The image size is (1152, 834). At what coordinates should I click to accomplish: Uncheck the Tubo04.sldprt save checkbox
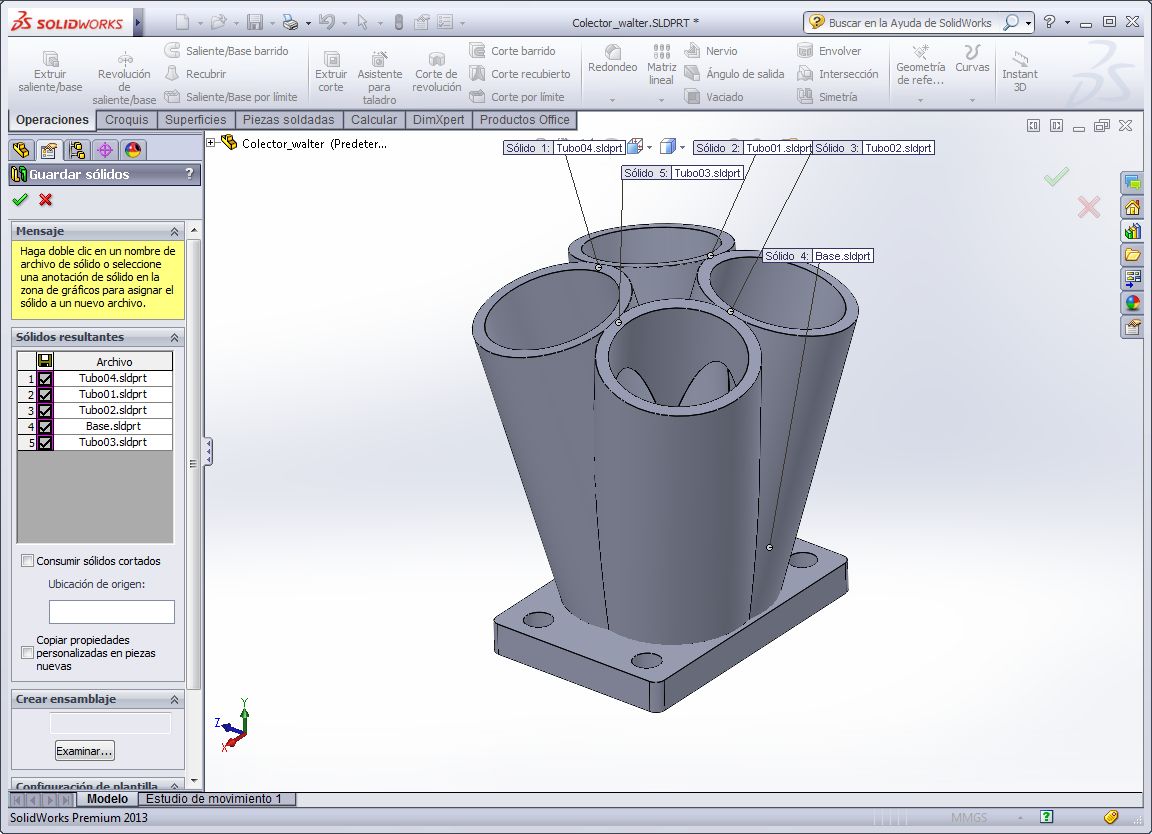[x=45, y=379]
